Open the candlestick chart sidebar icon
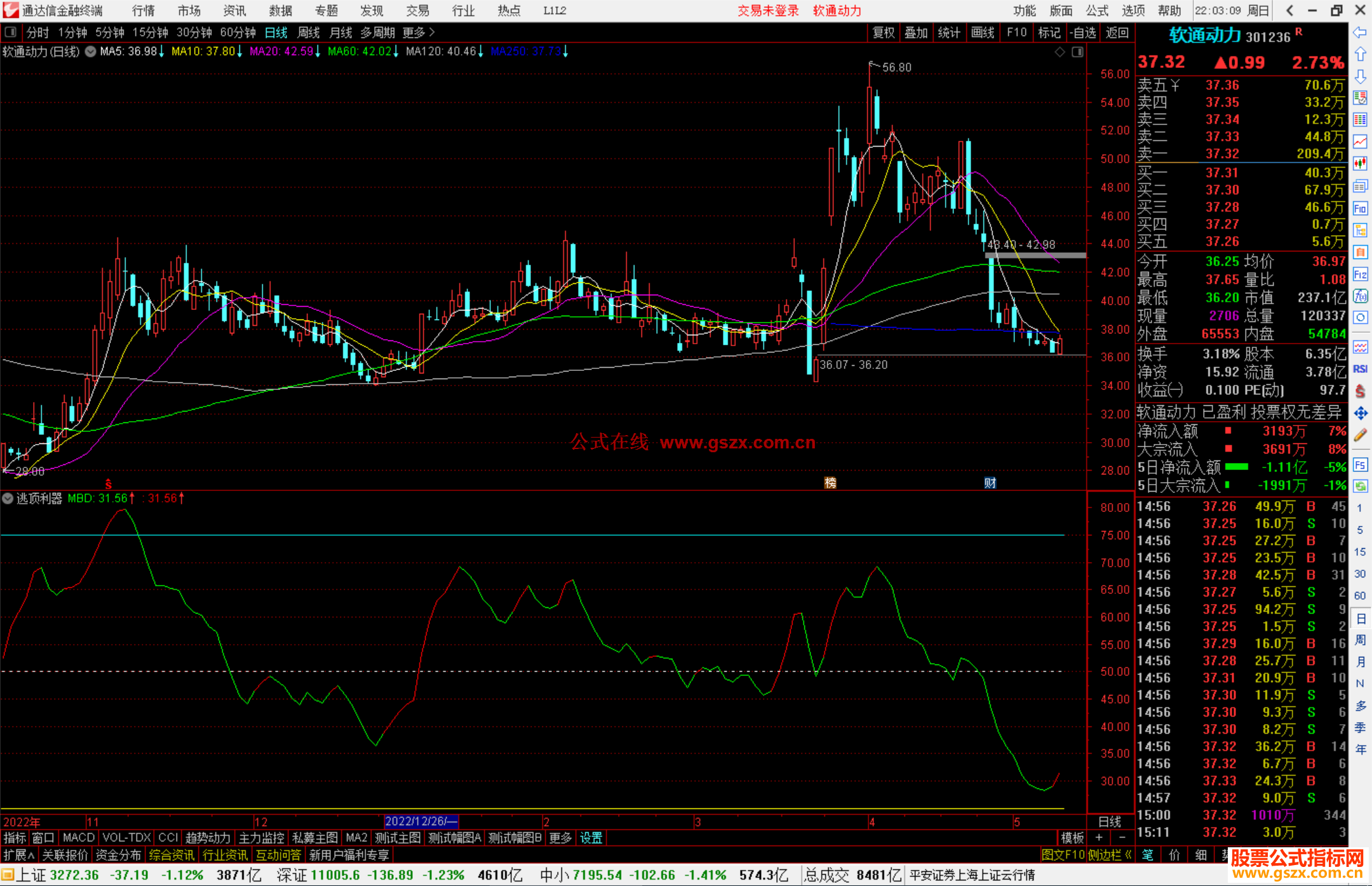Image resolution: width=1372 pixels, height=886 pixels. point(1360,164)
